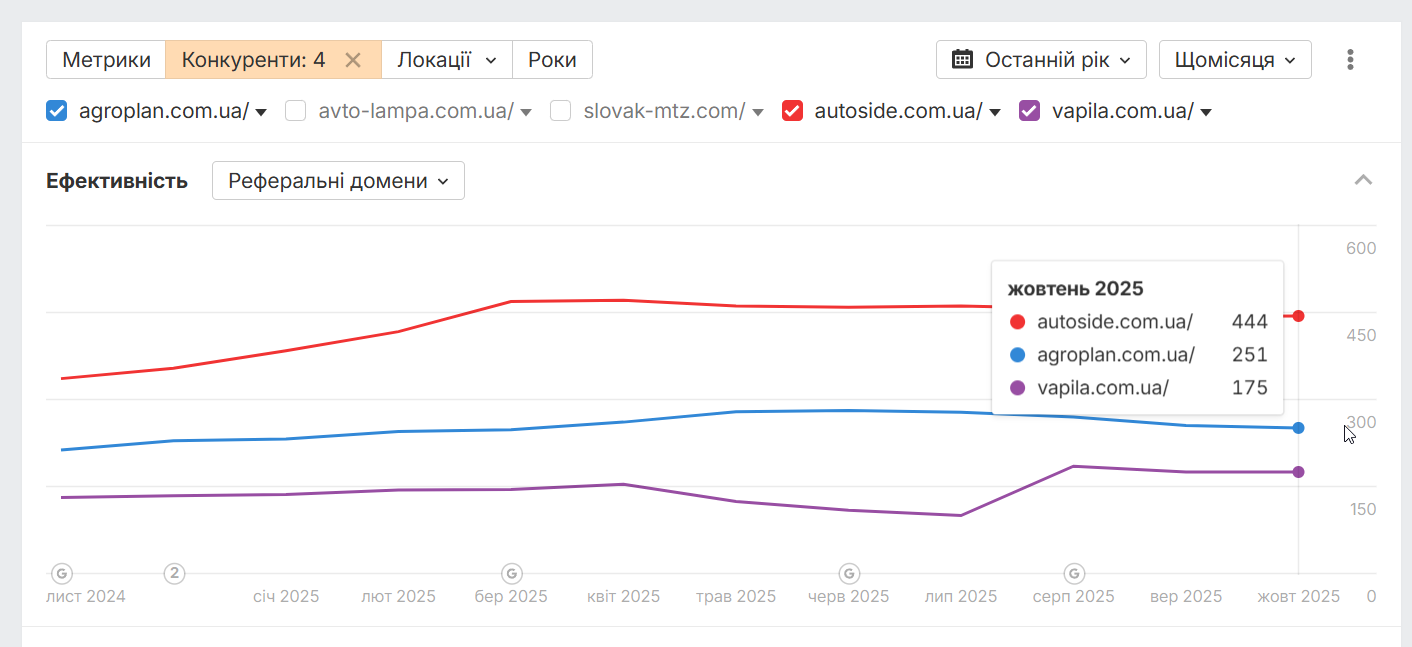The height and width of the screenshot is (647, 1412).
Task: Toggle the purple vapila.com.ua checkbox
Action: point(1029,111)
